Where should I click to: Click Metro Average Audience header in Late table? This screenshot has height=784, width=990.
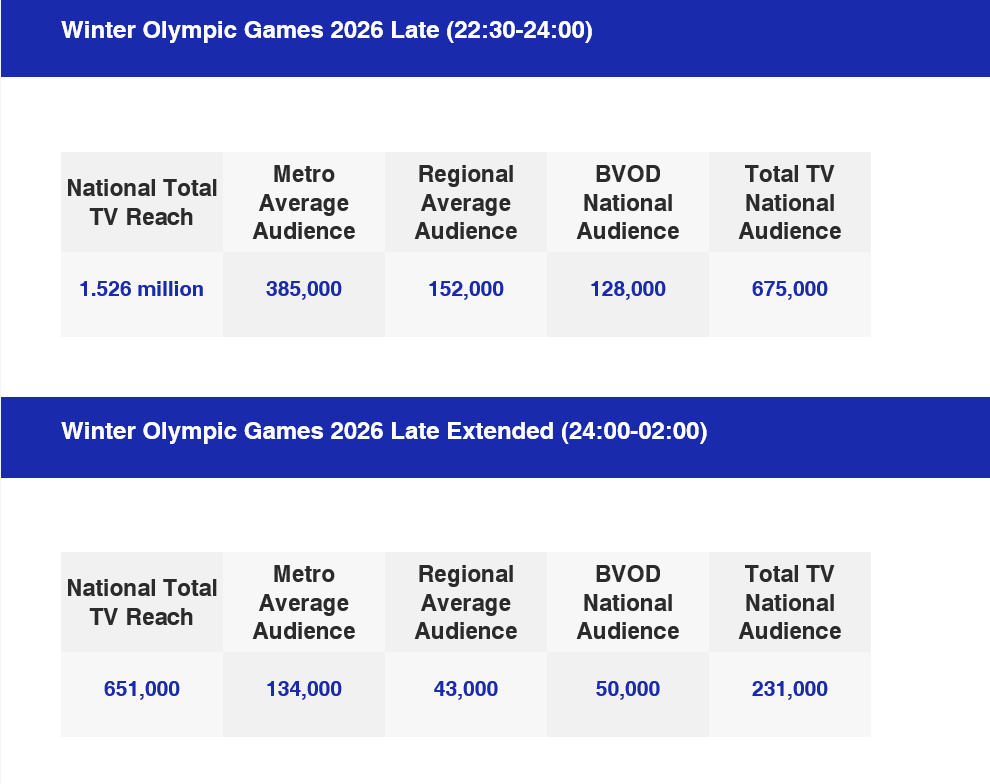coord(304,203)
